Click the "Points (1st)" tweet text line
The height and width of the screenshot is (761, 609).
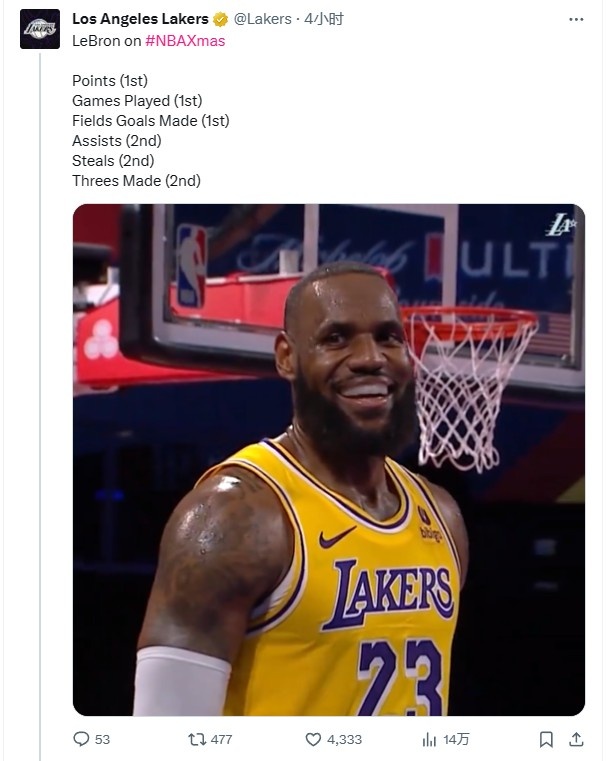tap(110, 81)
